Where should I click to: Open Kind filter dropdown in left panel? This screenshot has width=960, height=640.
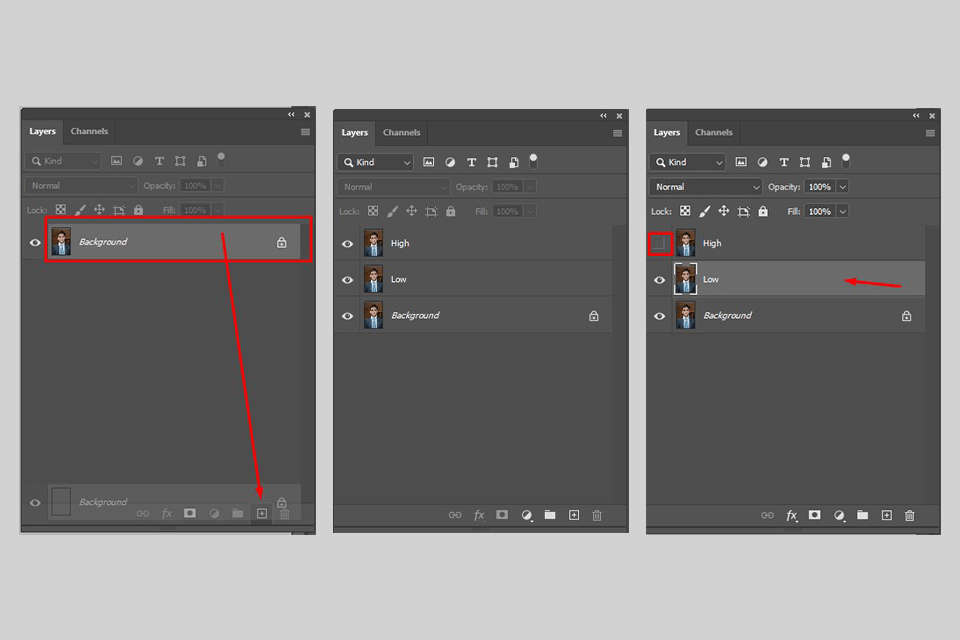coord(63,161)
